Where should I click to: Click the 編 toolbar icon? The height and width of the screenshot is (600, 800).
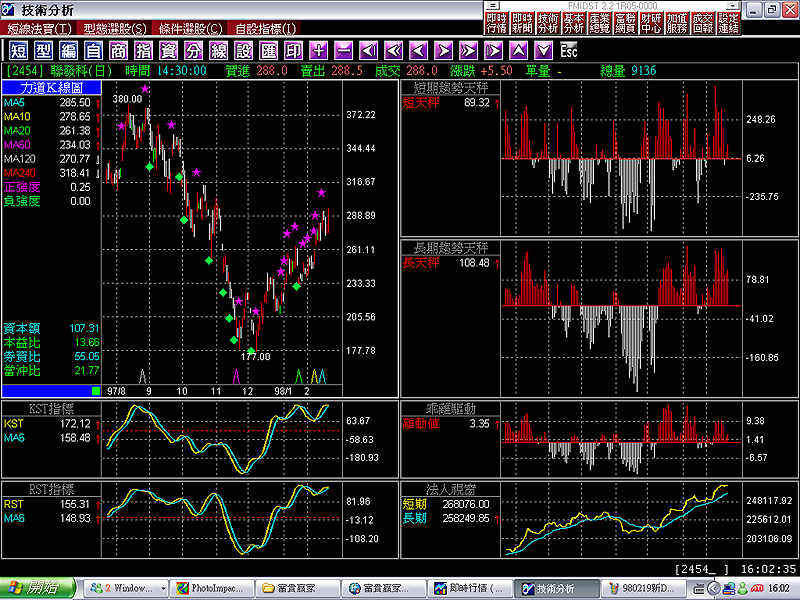coord(68,51)
